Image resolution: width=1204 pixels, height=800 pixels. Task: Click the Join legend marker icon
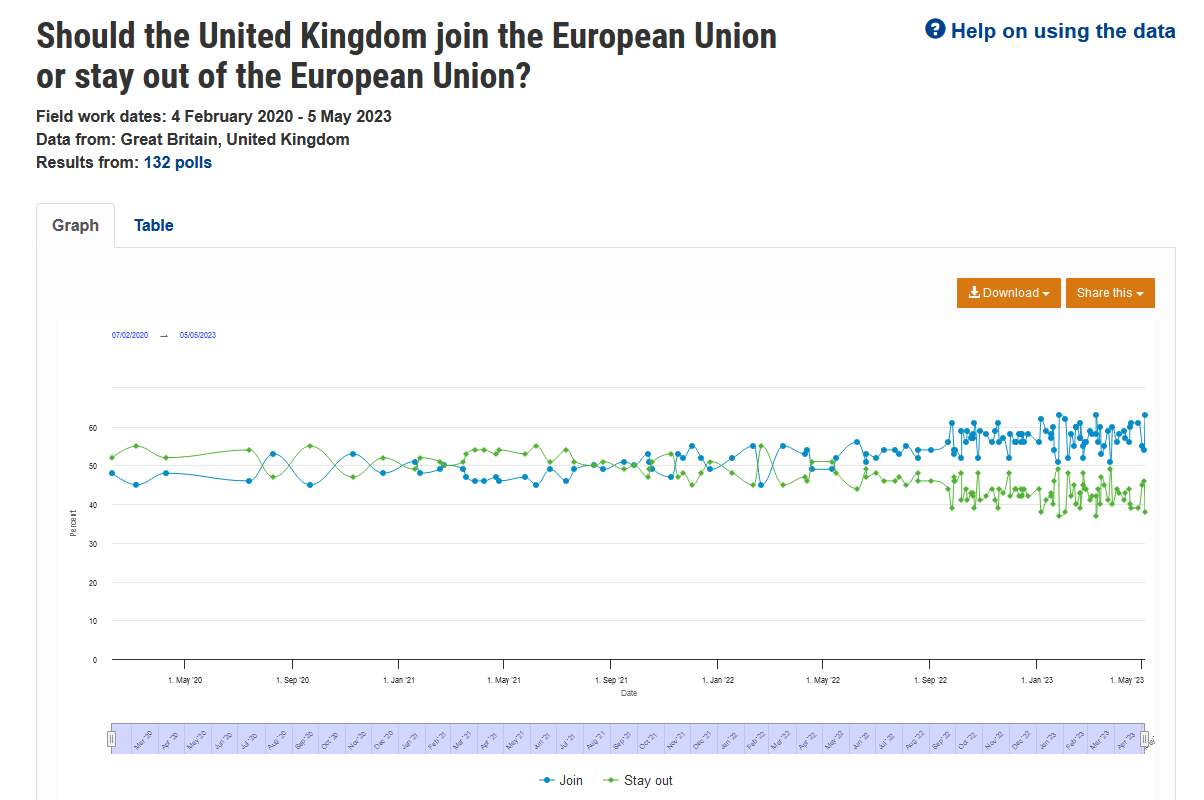(547, 780)
